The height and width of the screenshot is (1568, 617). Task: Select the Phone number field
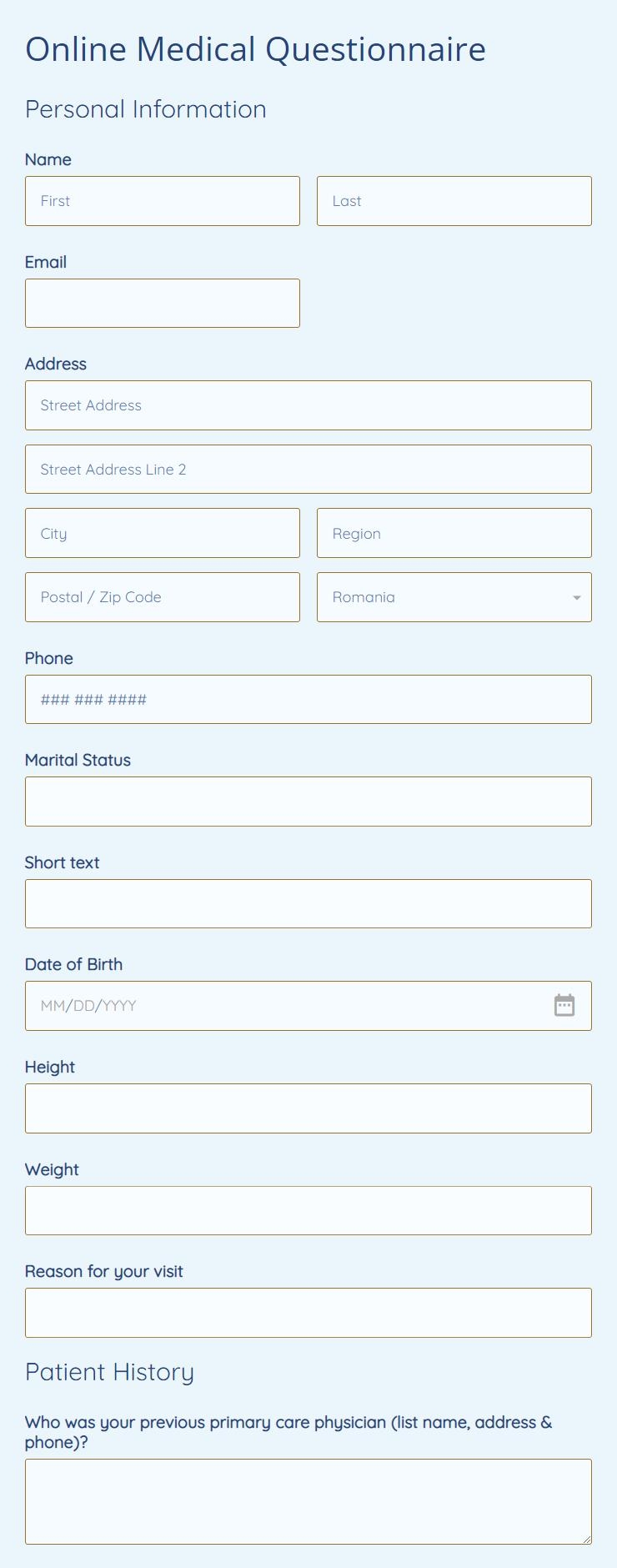(x=308, y=699)
